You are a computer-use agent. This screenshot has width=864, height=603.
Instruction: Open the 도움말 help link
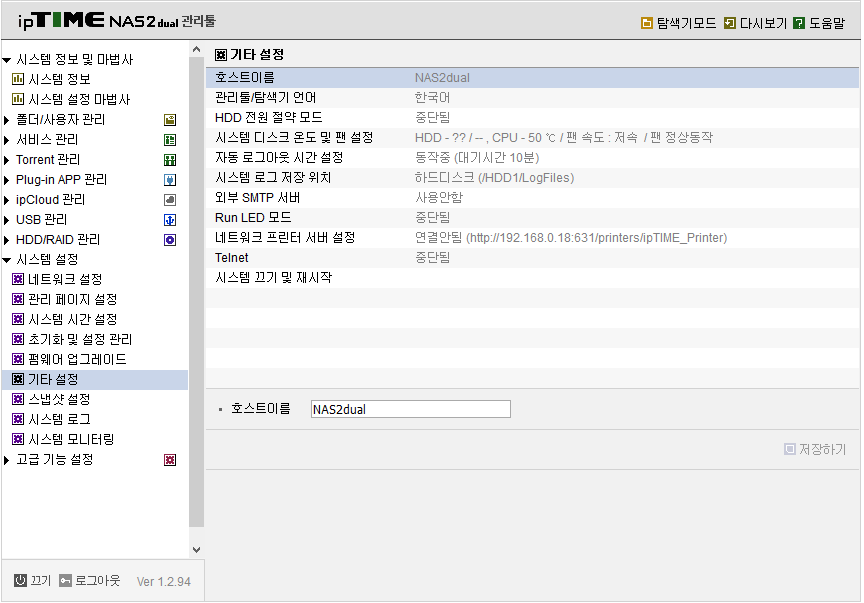[x=827, y=23]
